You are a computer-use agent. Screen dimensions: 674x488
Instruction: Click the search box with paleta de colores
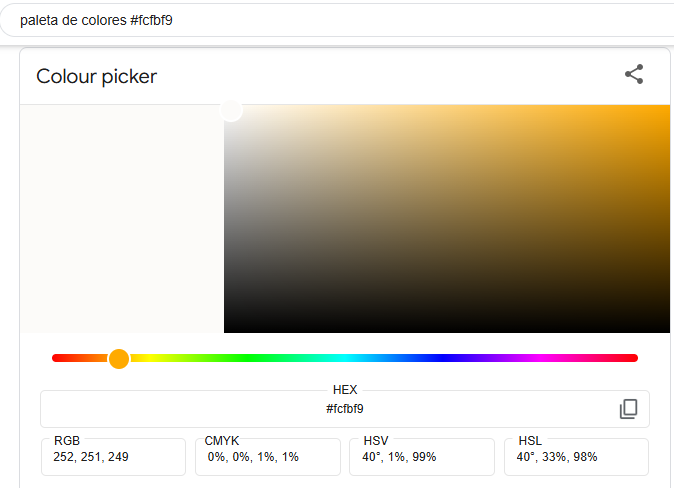[x=337, y=20]
